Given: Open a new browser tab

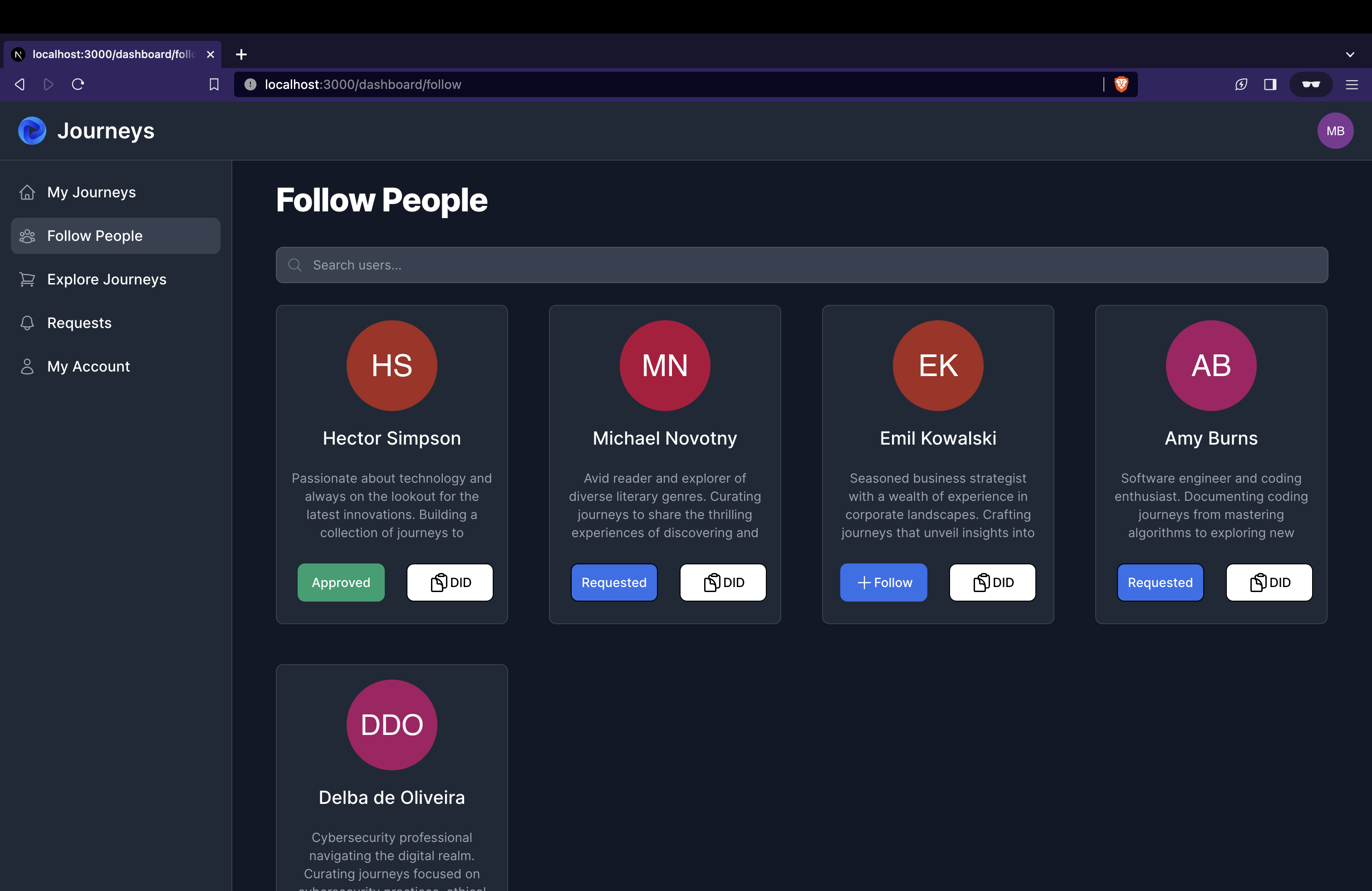Looking at the screenshot, I should (241, 54).
